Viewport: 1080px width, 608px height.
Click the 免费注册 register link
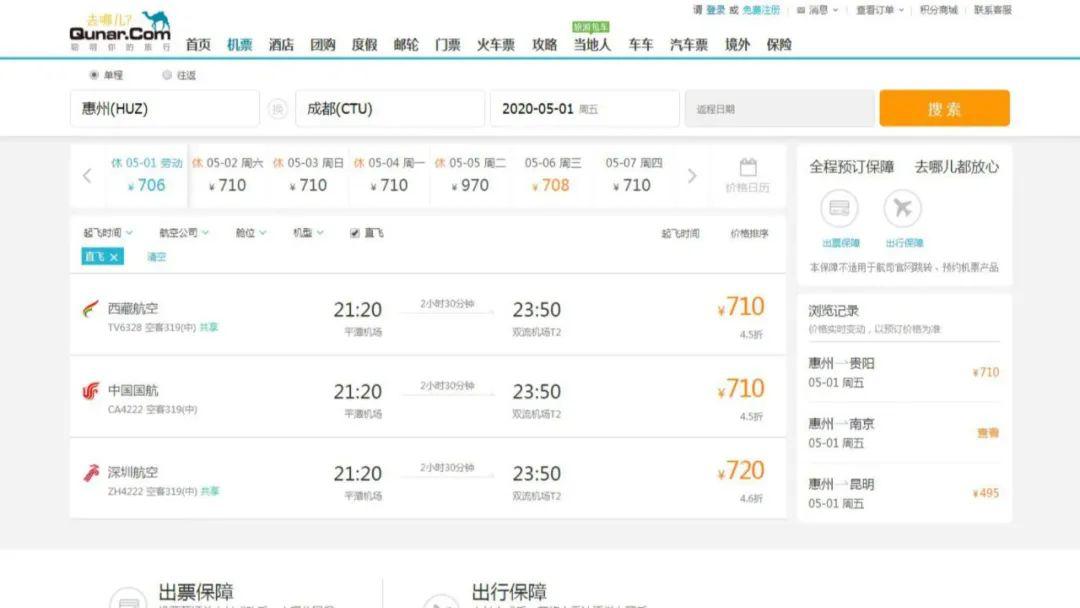pos(761,10)
